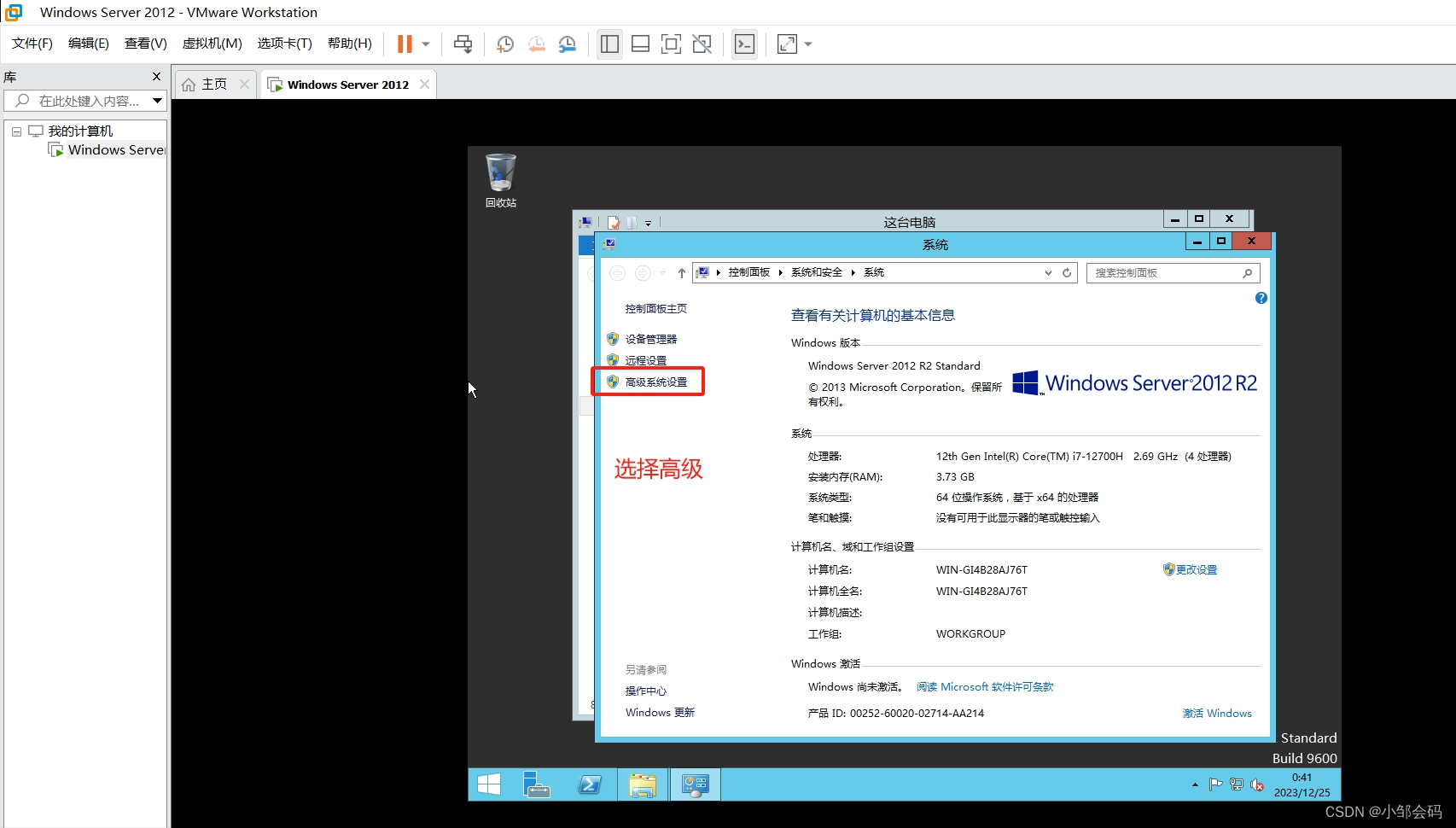
Task: Click the network tray icon
Action: pyautogui.click(x=1236, y=784)
